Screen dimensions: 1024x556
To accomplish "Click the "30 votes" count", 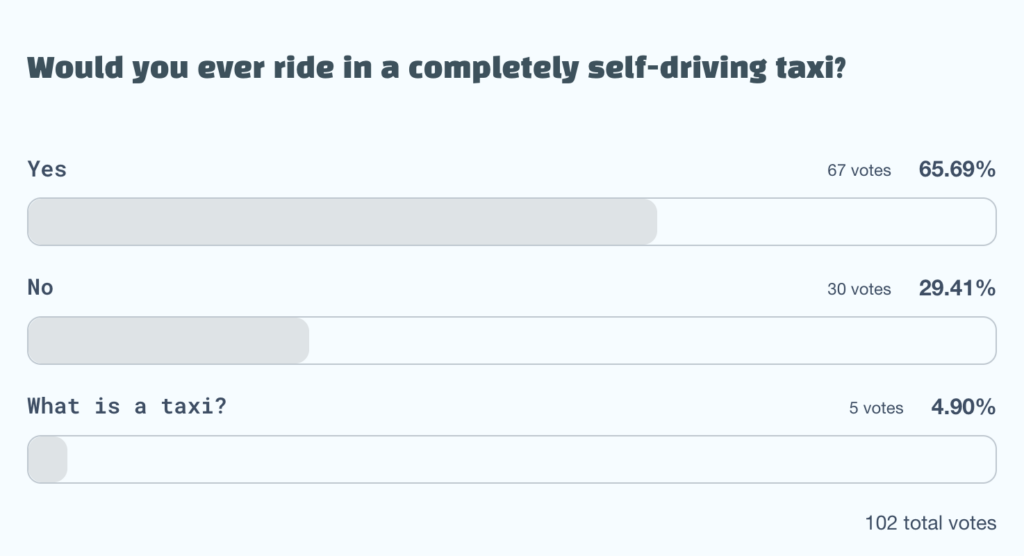I will click(x=858, y=289).
